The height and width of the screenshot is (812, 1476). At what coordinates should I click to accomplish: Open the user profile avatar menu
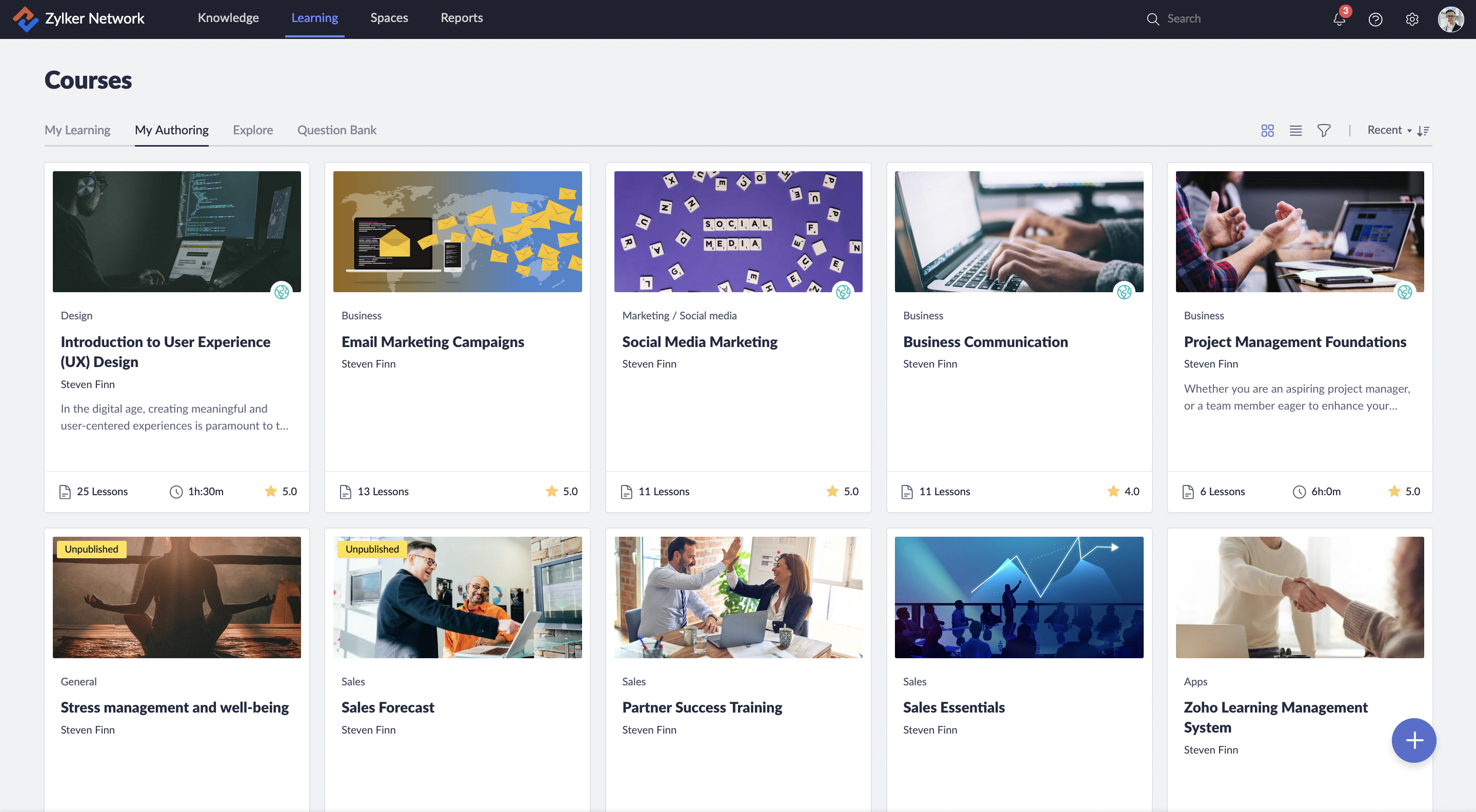point(1450,19)
